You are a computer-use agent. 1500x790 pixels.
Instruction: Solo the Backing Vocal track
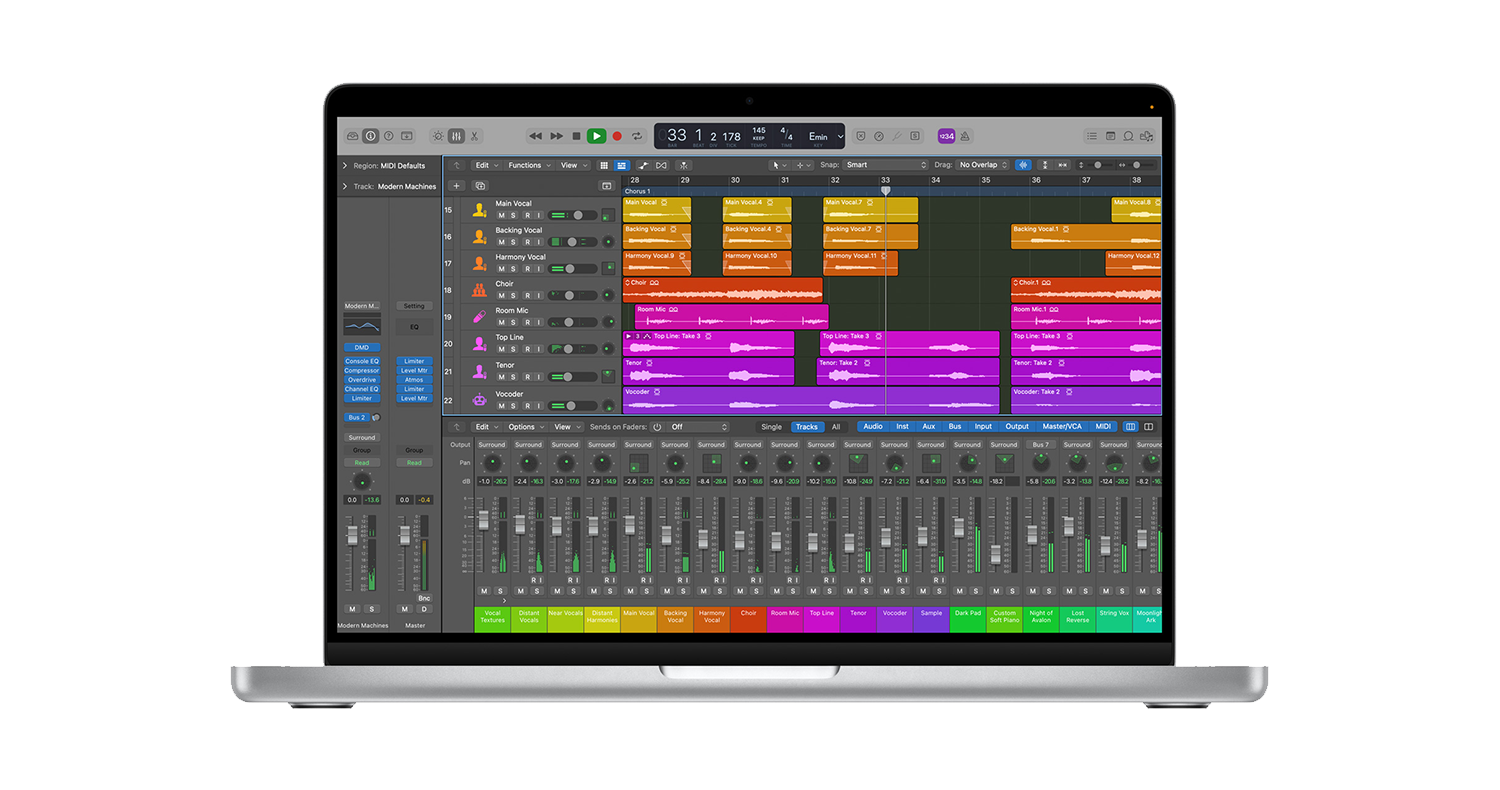point(514,242)
